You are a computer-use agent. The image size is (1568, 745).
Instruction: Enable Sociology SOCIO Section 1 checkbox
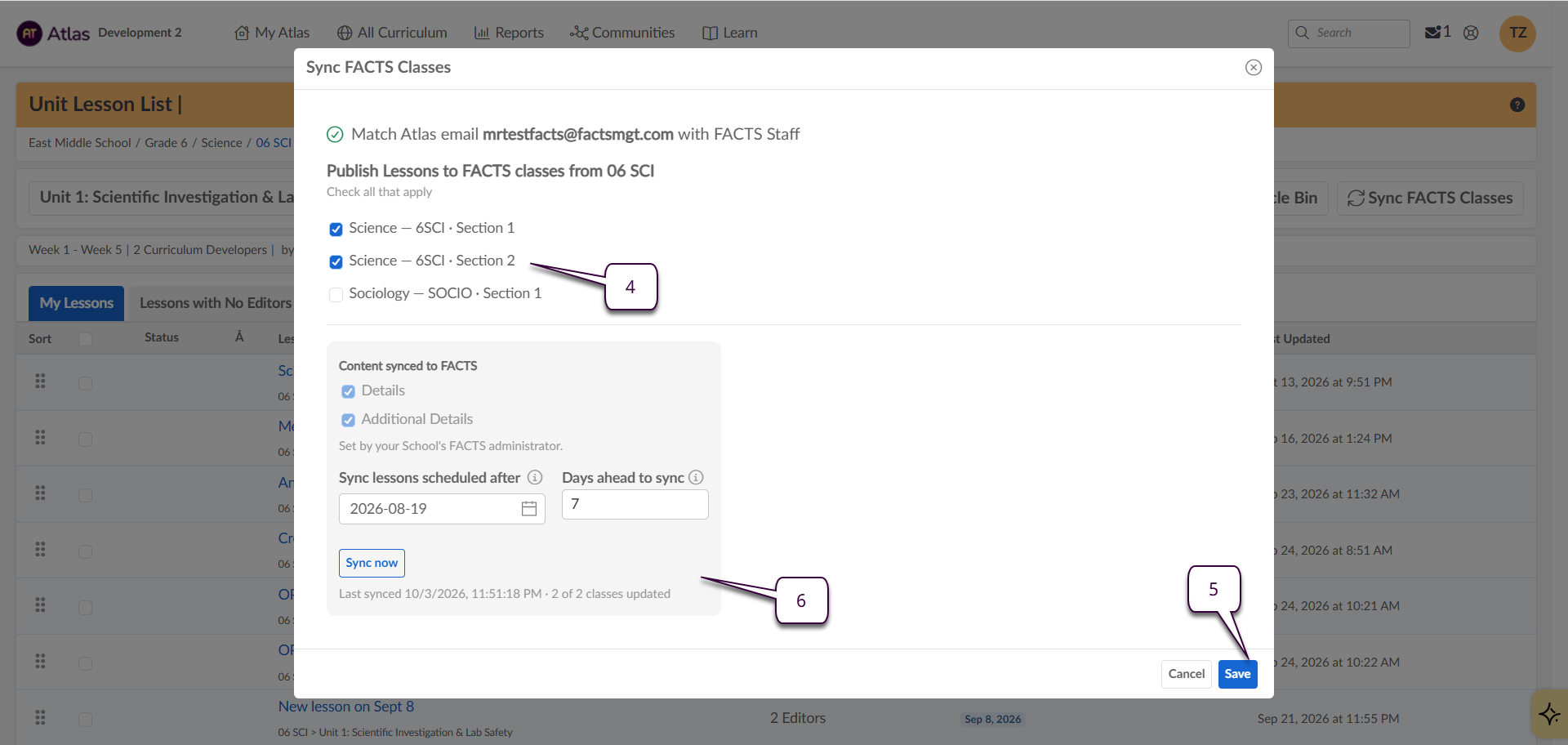click(x=336, y=294)
